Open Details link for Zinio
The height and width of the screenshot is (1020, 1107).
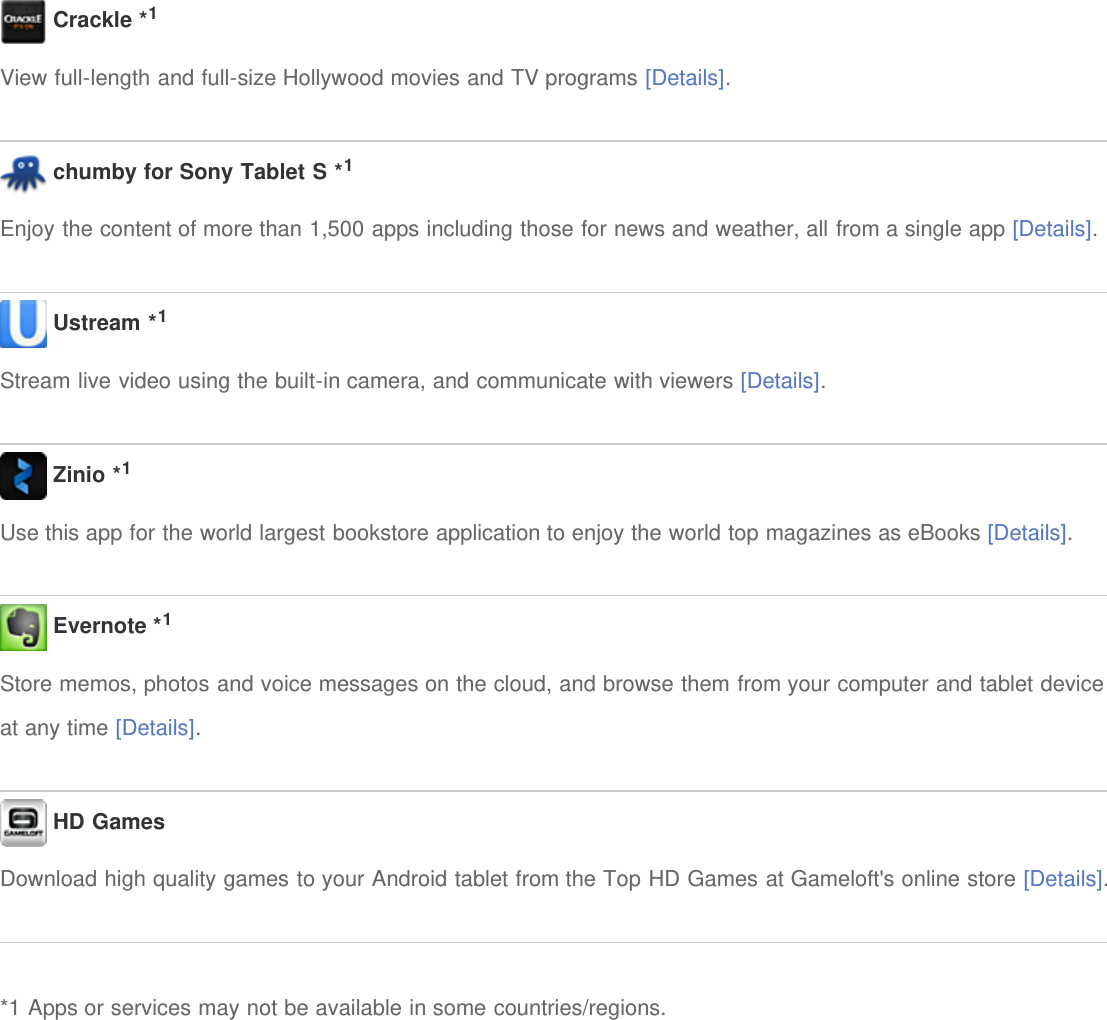tap(1027, 532)
